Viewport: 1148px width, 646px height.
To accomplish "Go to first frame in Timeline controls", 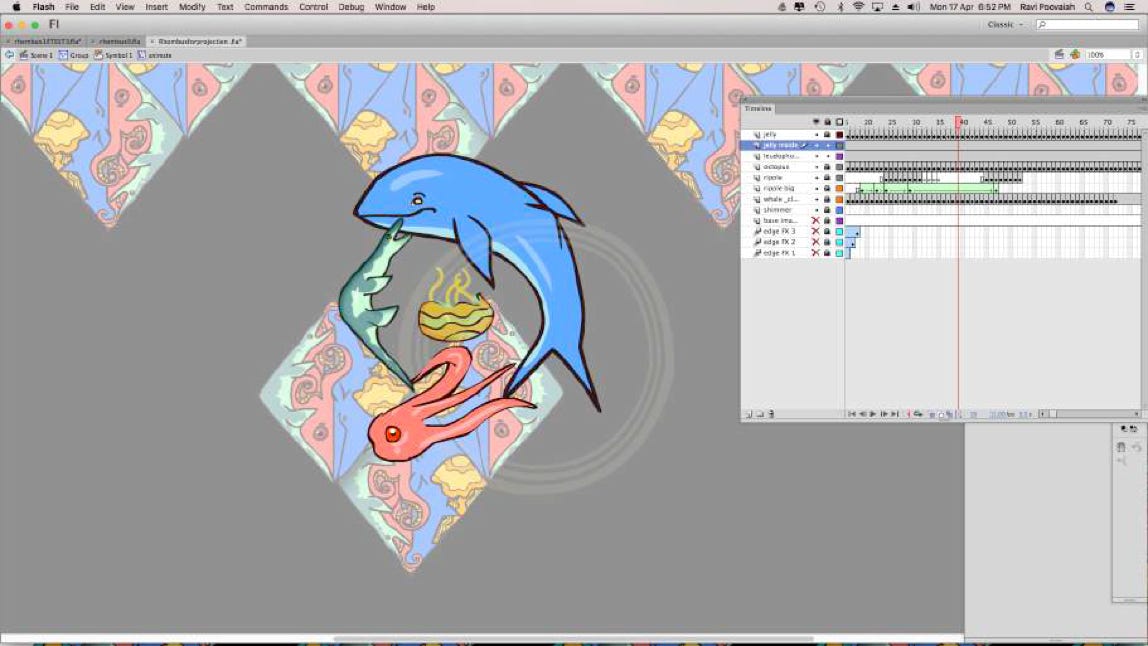I will [852, 414].
